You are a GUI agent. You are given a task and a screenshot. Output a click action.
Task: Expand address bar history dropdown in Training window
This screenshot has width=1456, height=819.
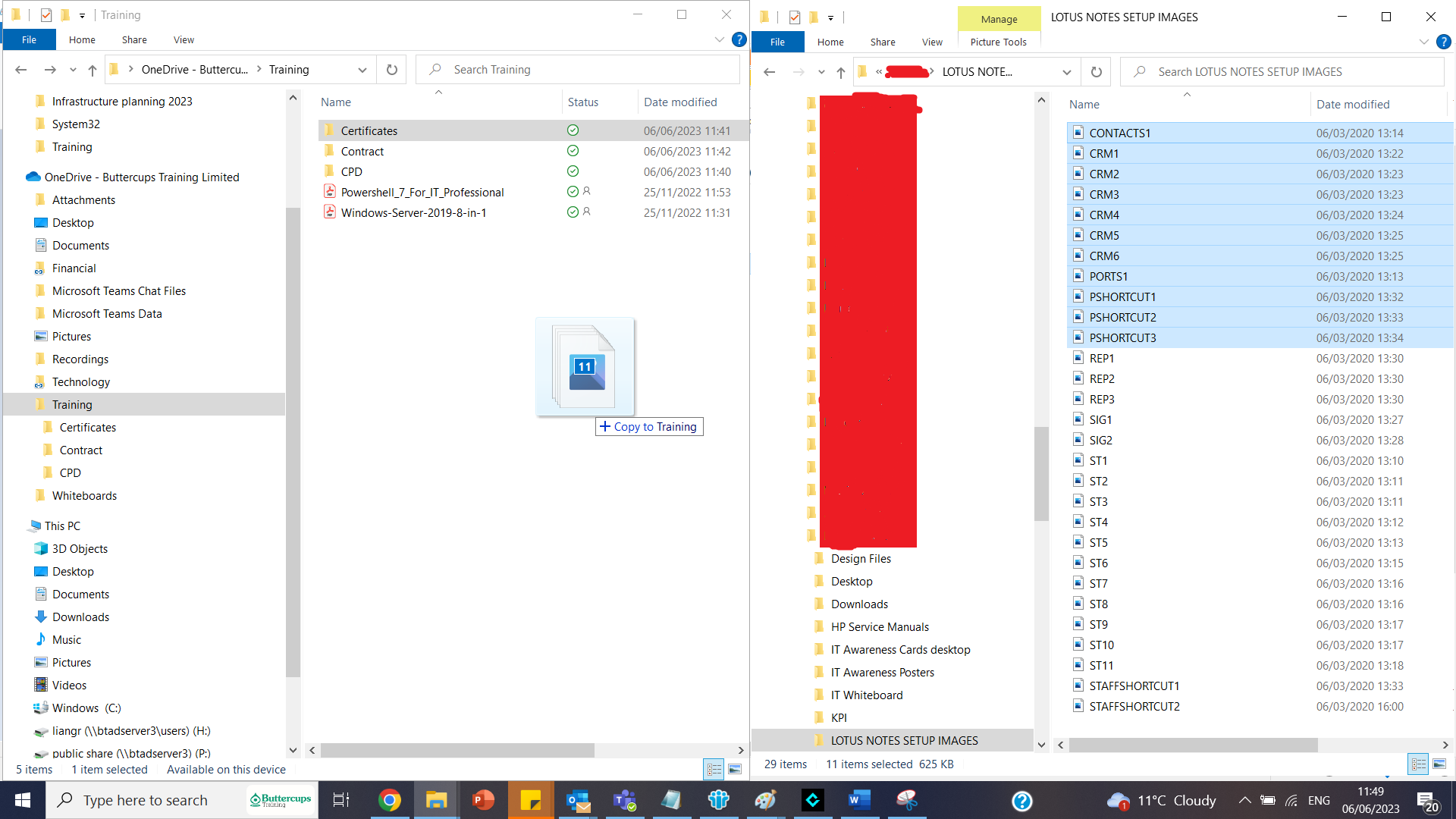point(362,70)
